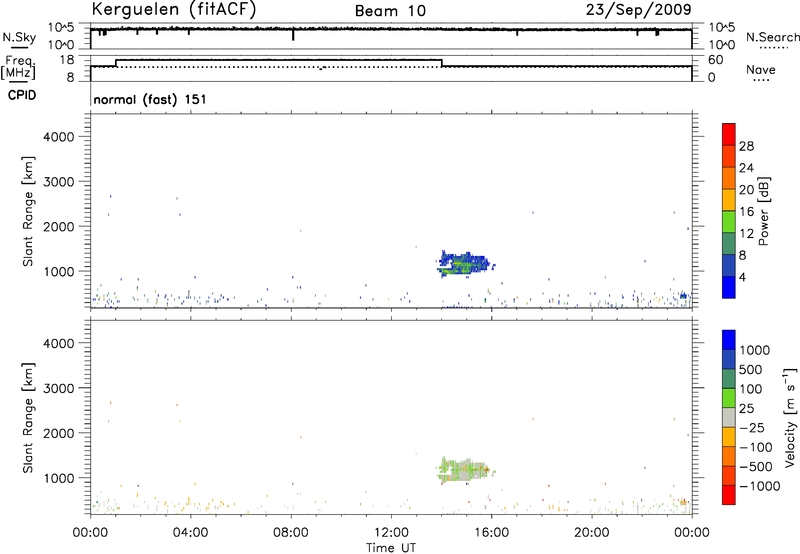
Task: Click the Beam 10 label
Action: tap(390, 11)
